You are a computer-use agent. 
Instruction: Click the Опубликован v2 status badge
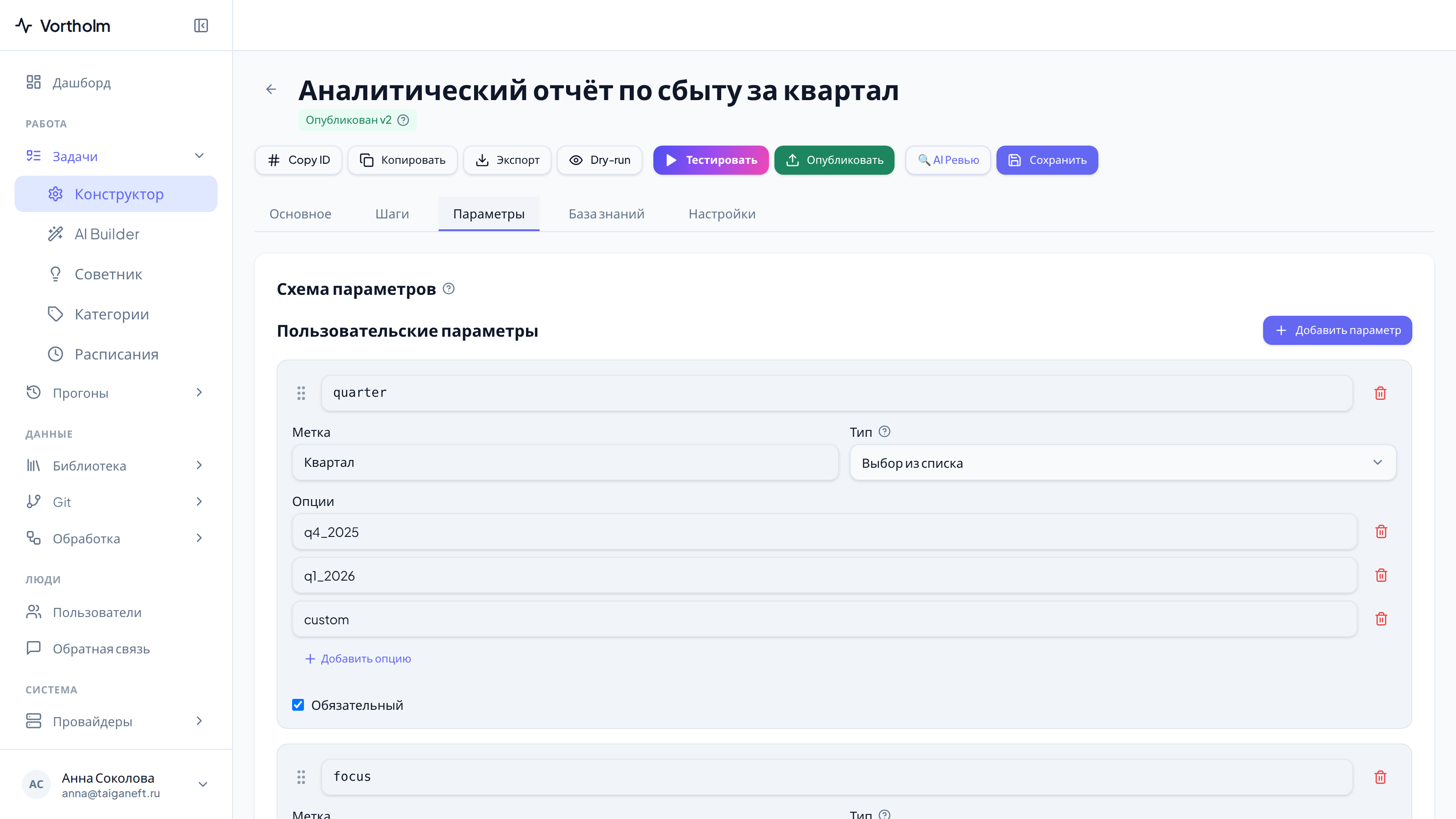pos(357,120)
